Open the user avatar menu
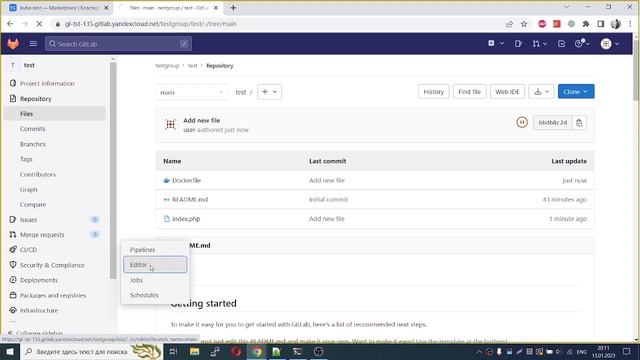 pos(610,43)
